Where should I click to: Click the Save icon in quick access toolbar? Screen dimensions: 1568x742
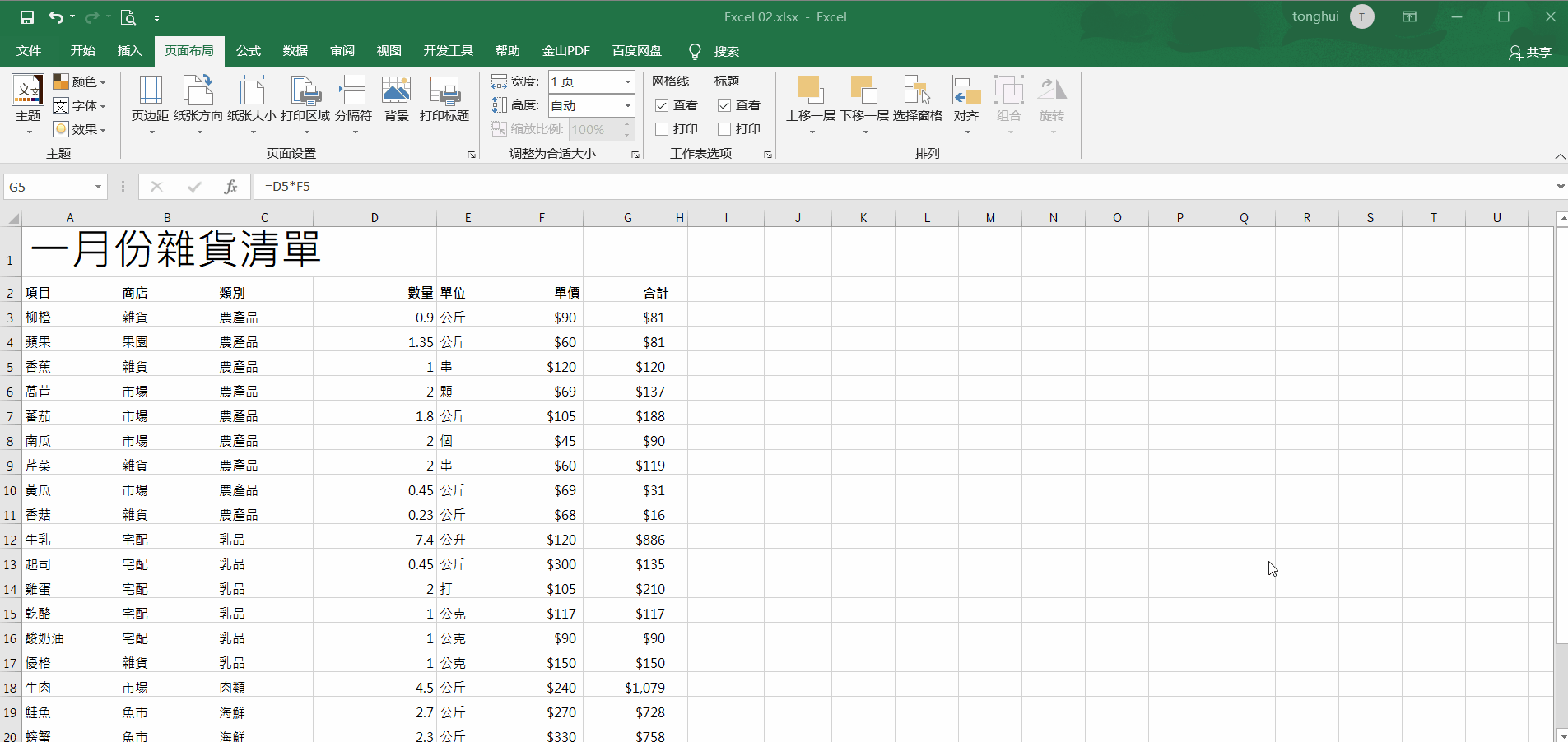pyautogui.click(x=27, y=17)
